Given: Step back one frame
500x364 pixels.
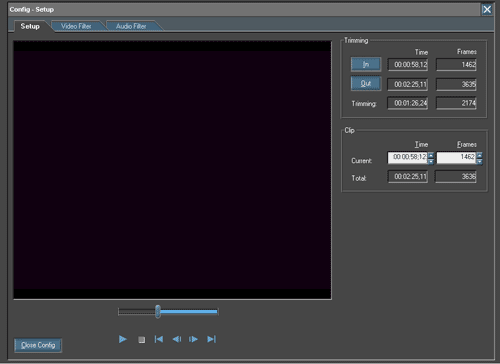Looking at the screenshot, I should 177,339.
